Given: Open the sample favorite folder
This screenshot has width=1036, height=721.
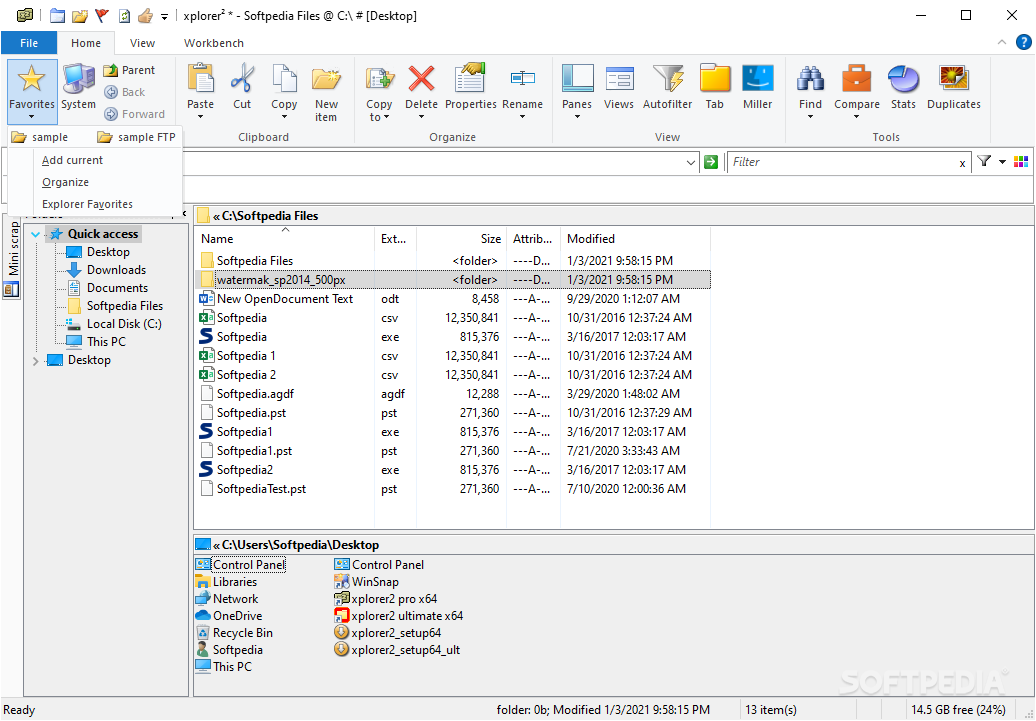Looking at the screenshot, I should [x=40, y=137].
